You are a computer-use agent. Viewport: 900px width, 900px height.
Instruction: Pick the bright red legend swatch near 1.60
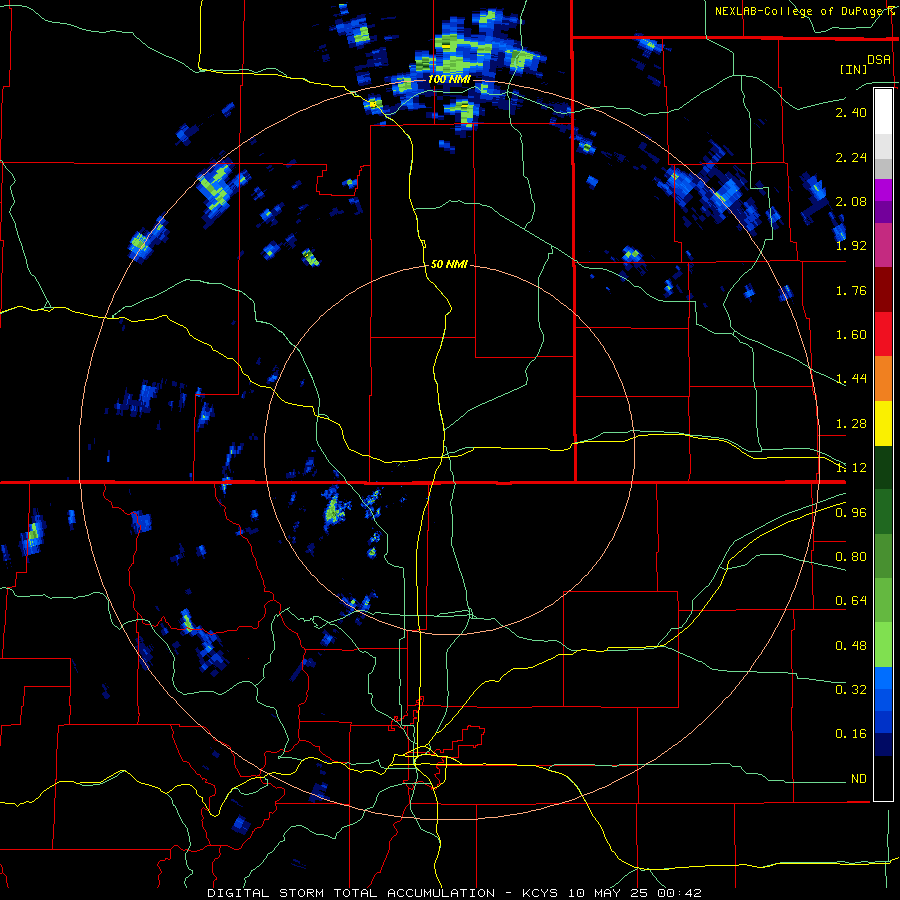coord(883,334)
